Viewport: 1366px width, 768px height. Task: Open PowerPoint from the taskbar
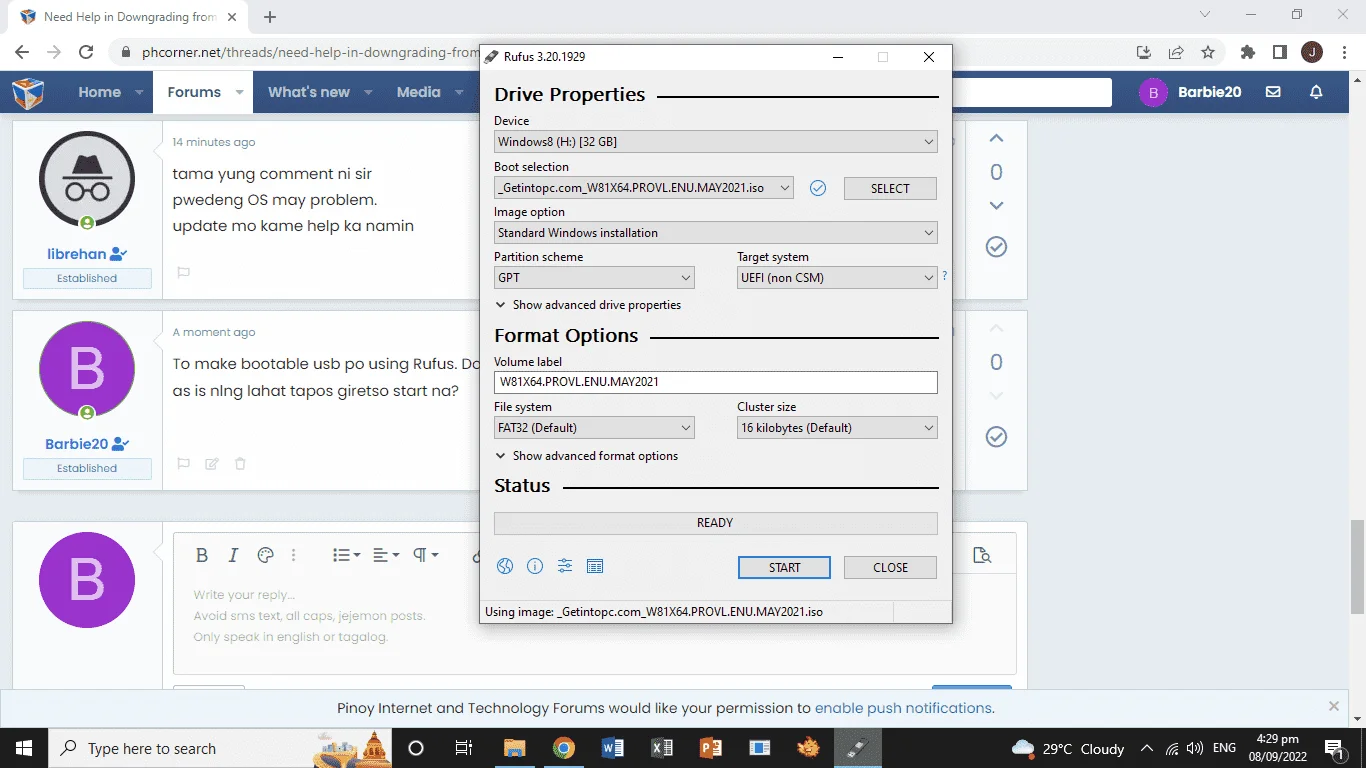pos(710,748)
